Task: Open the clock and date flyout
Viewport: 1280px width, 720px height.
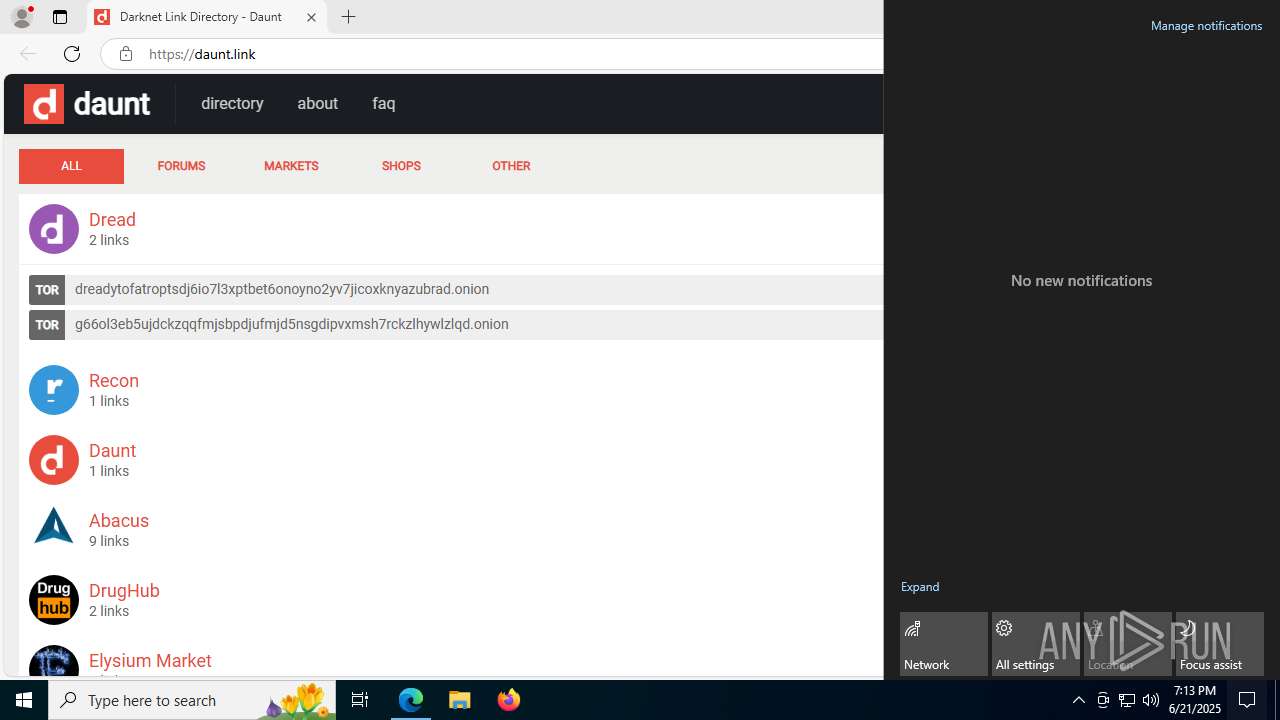Action: coord(1194,700)
